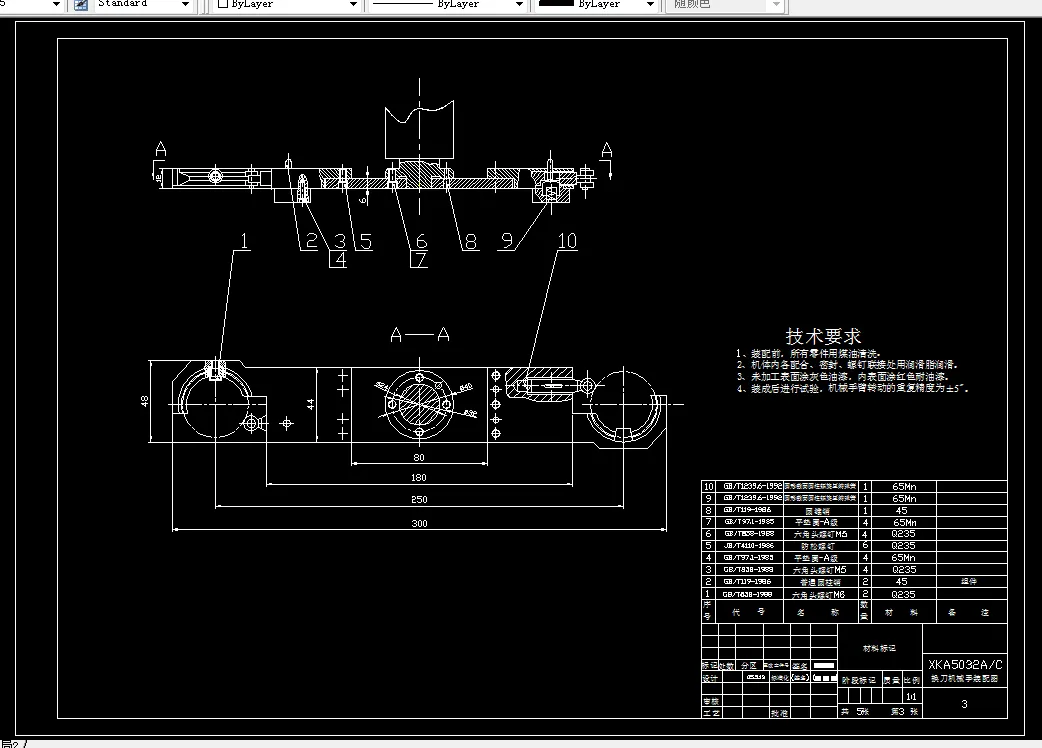The width and height of the screenshot is (1042, 748).
Task: Open the dimension style manager icon
Action: (81, 5)
